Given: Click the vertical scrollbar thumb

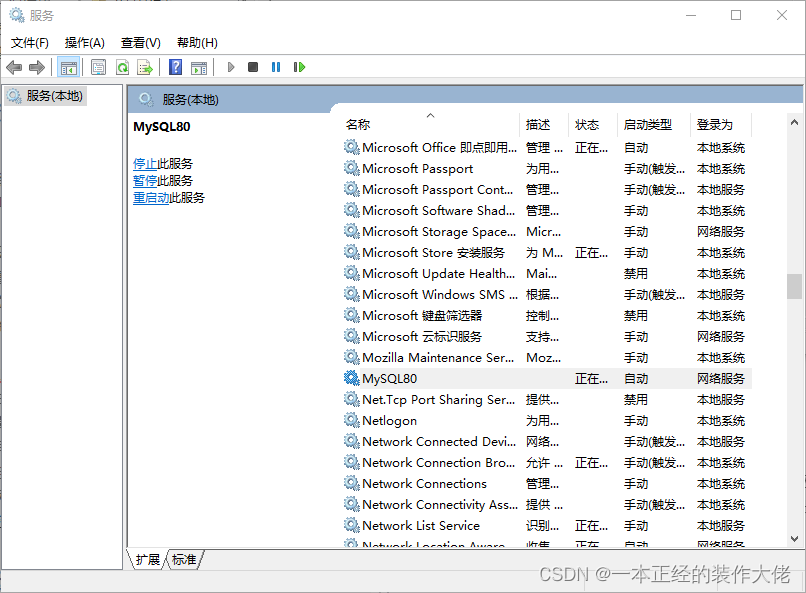Looking at the screenshot, I should click(794, 286).
